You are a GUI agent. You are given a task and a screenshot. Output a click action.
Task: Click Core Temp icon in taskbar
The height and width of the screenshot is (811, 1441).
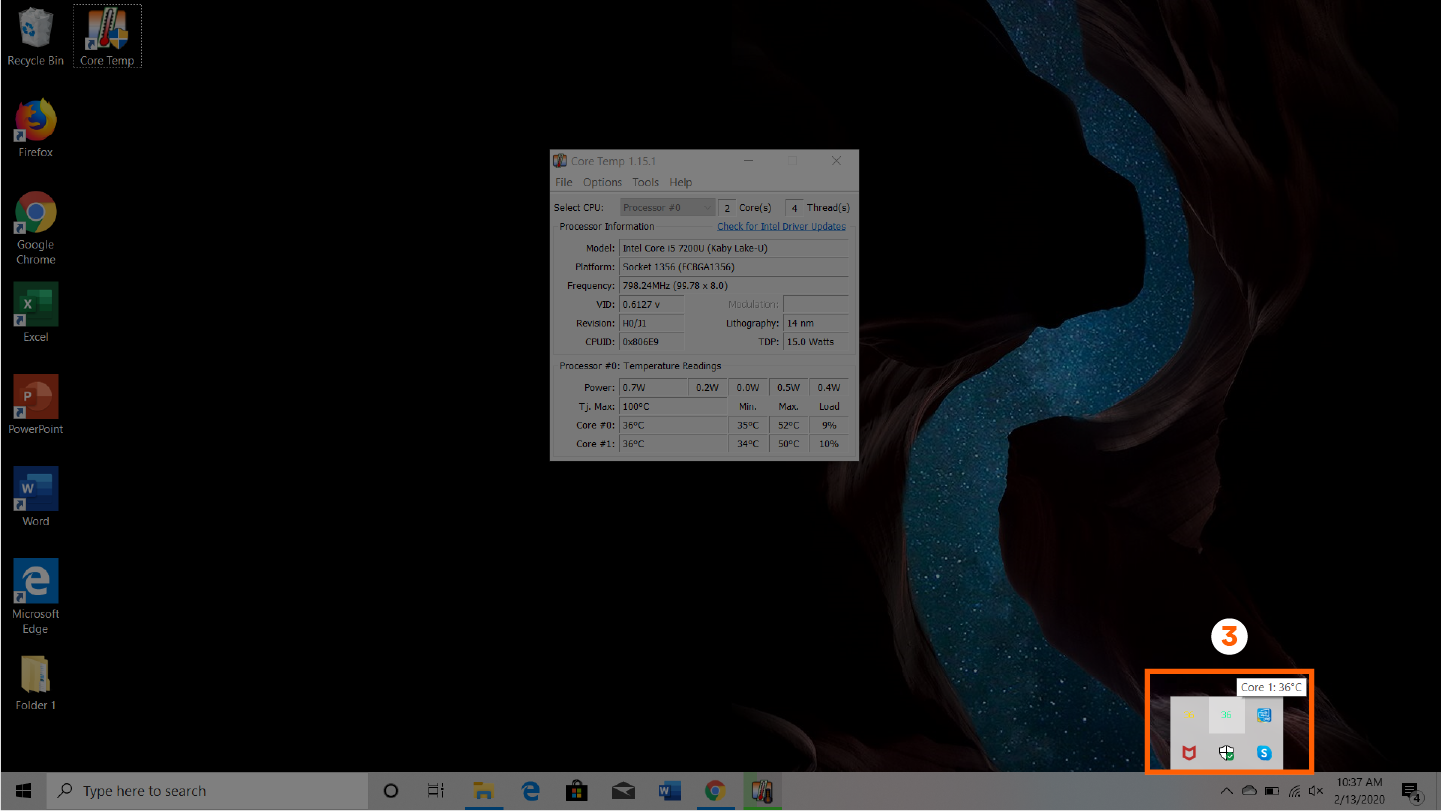click(760, 791)
